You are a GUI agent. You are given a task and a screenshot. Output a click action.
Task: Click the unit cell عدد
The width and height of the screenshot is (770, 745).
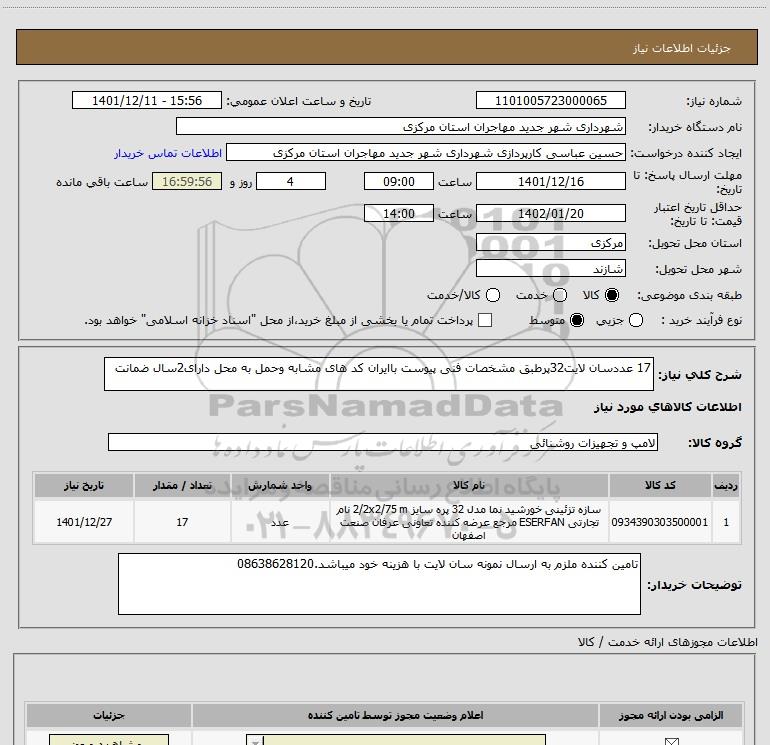(280, 522)
